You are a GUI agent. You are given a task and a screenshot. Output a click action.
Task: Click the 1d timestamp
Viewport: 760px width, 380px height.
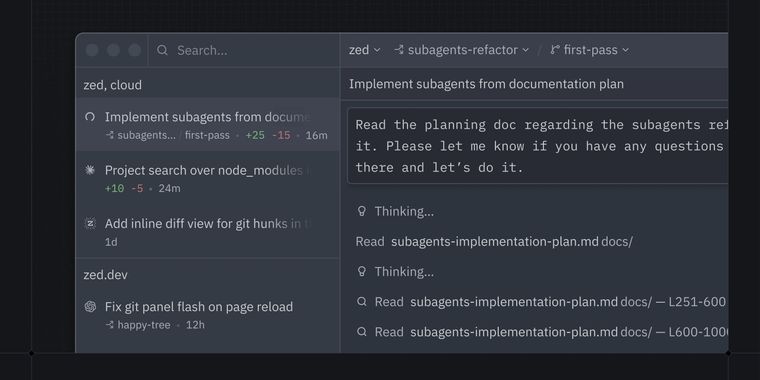click(x=111, y=242)
